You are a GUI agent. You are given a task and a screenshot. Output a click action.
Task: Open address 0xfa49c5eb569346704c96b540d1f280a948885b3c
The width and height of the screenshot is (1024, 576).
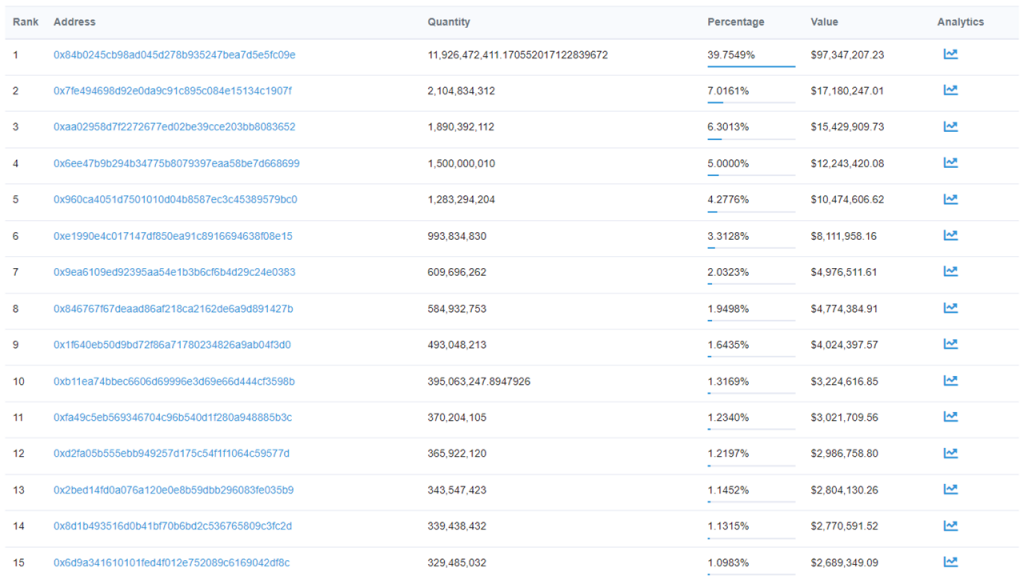172,417
